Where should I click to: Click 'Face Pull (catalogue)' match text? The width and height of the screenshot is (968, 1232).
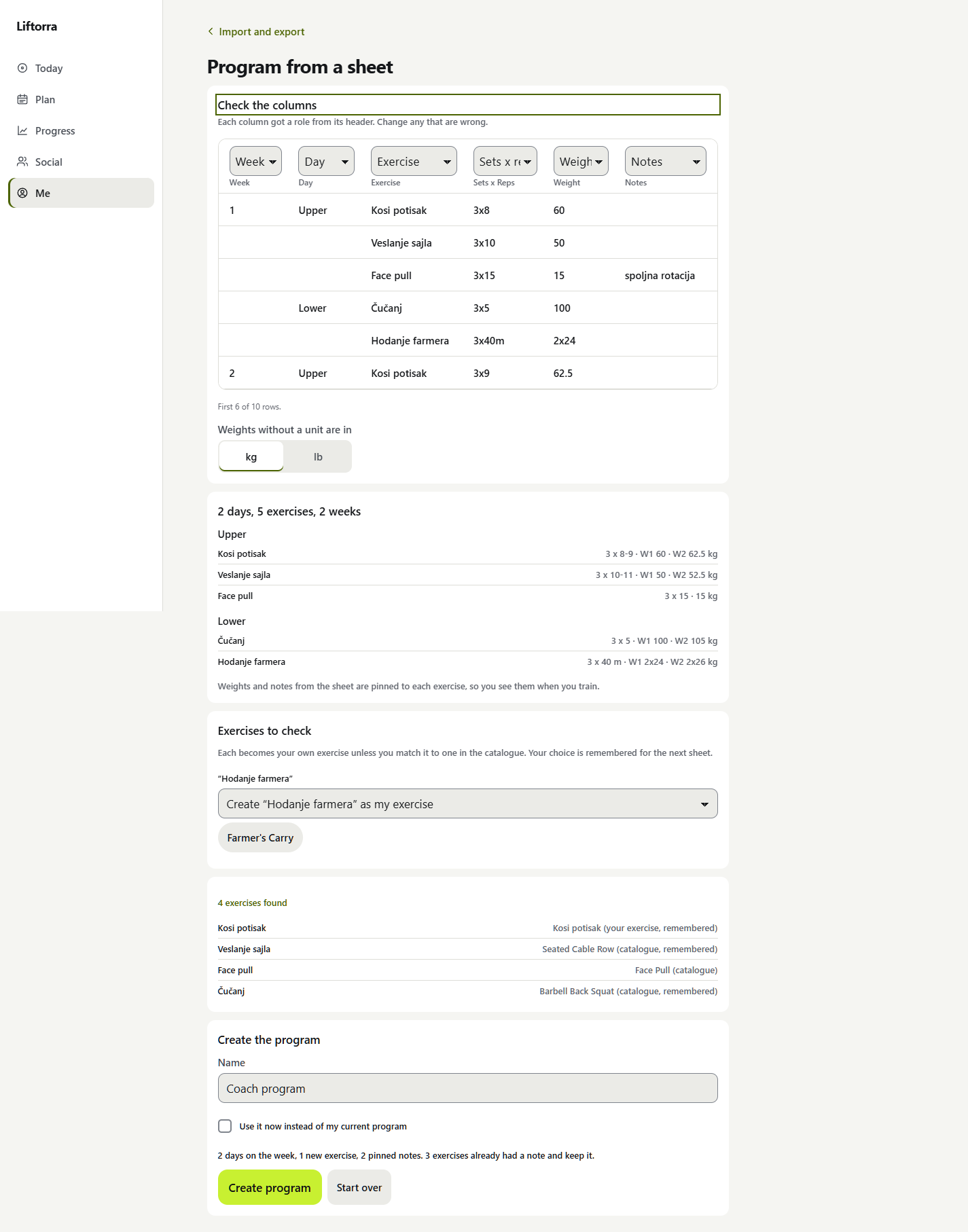tap(677, 970)
